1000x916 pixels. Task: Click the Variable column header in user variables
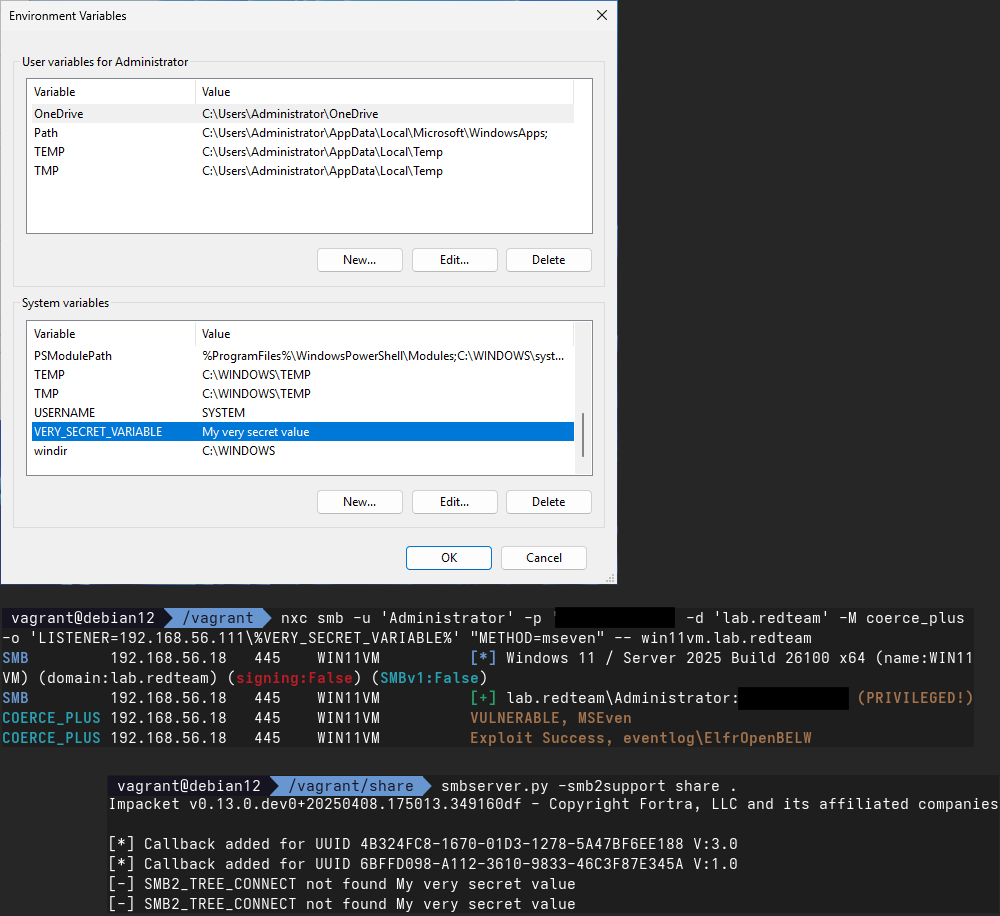[x=112, y=92]
